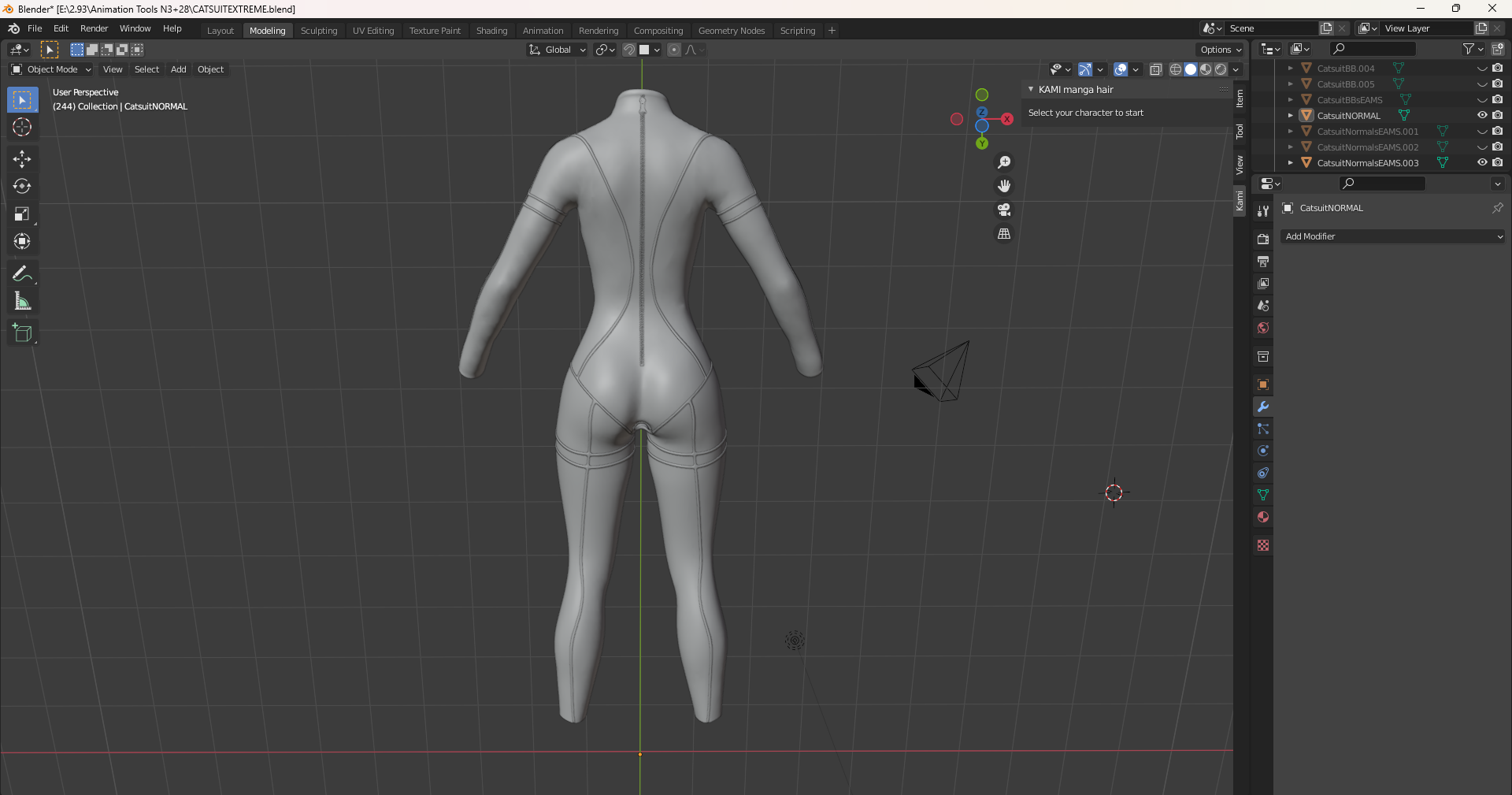Switch perspective/orthographic grid icon
1512x795 pixels.
point(1004,234)
